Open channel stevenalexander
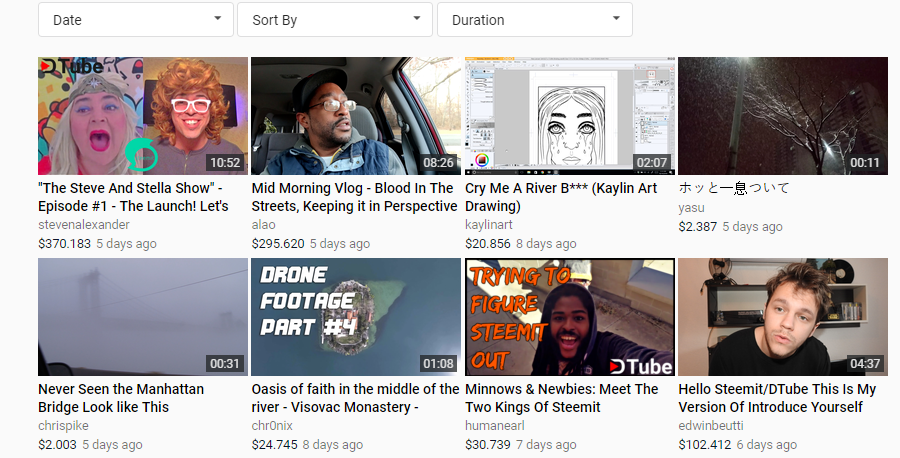Screen dimensions: 900x458 click(x=84, y=224)
